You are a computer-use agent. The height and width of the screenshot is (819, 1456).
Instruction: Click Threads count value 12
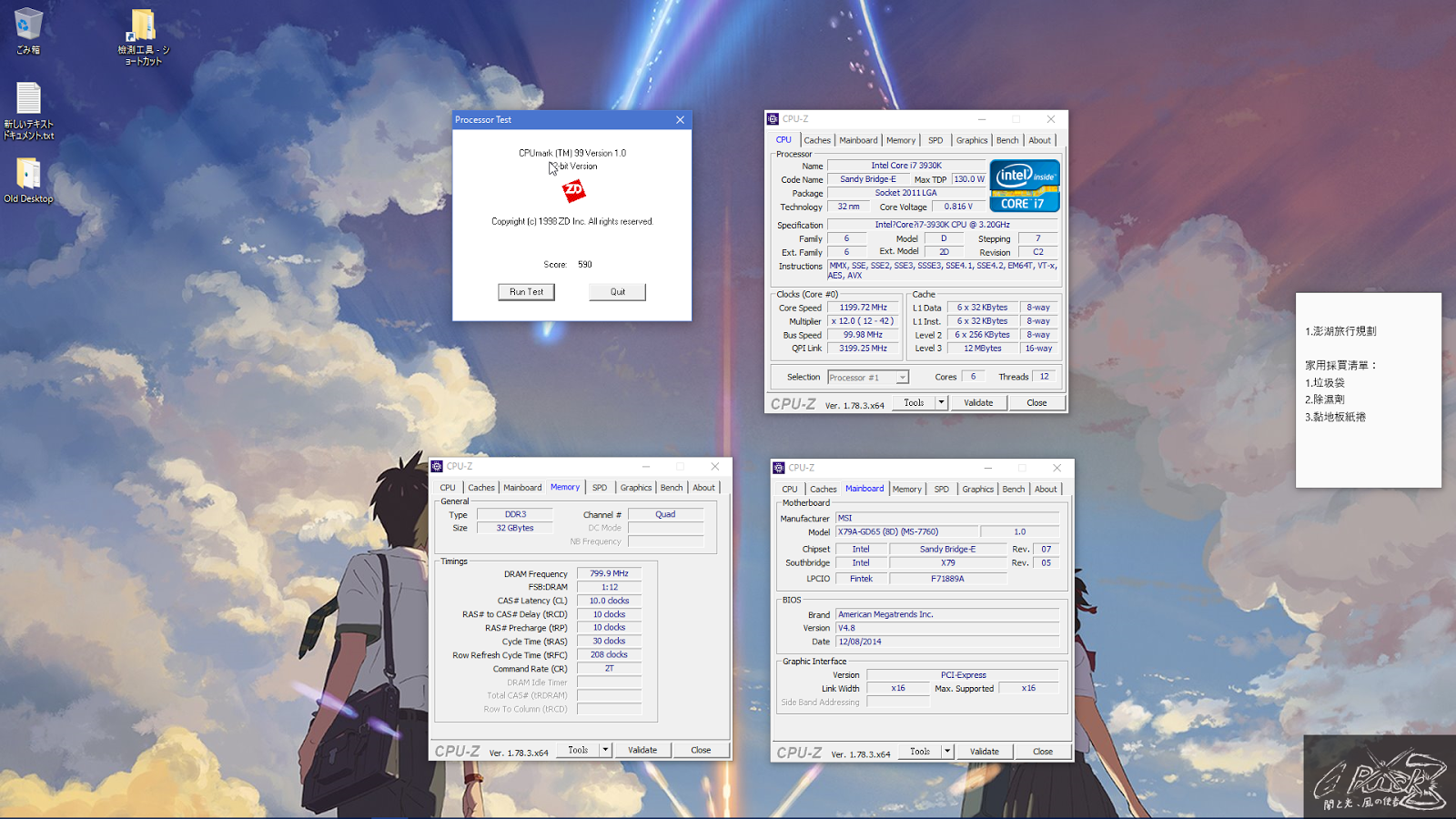pyautogui.click(x=1045, y=377)
